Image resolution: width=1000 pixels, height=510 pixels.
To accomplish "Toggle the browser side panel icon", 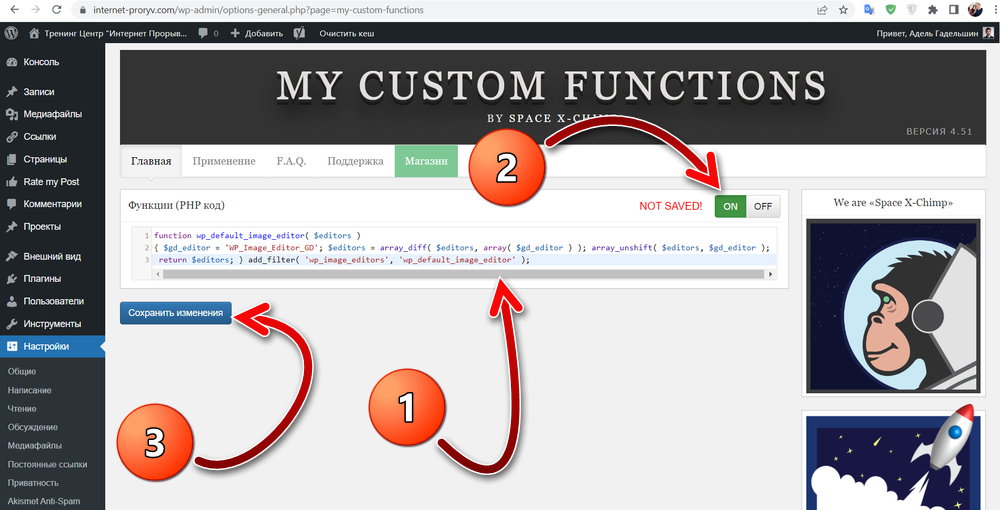I will [953, 10].
